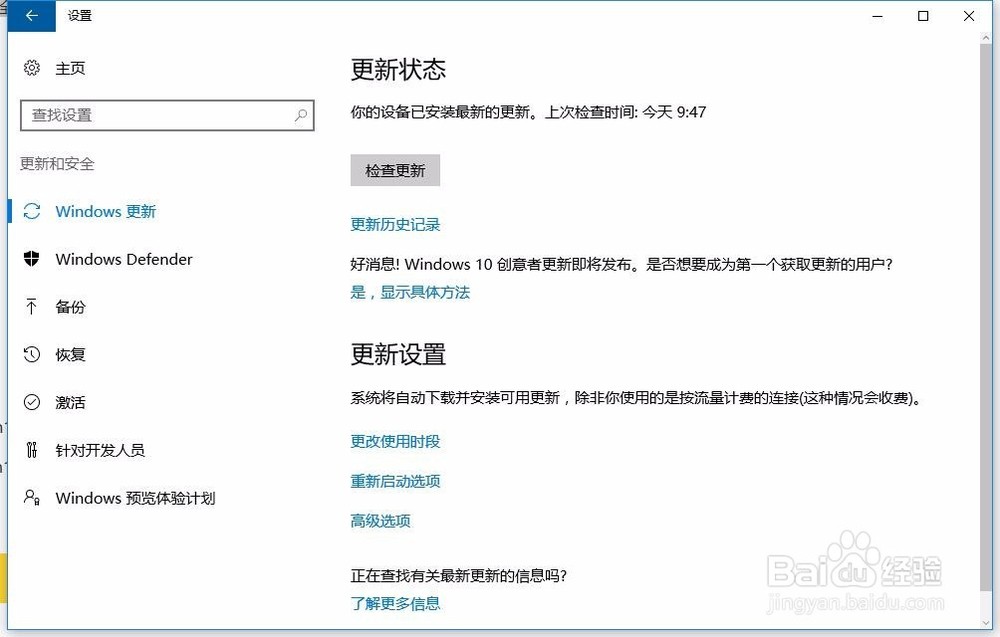
Task: Maximize the 设置 window
Action: pos(923,16)
